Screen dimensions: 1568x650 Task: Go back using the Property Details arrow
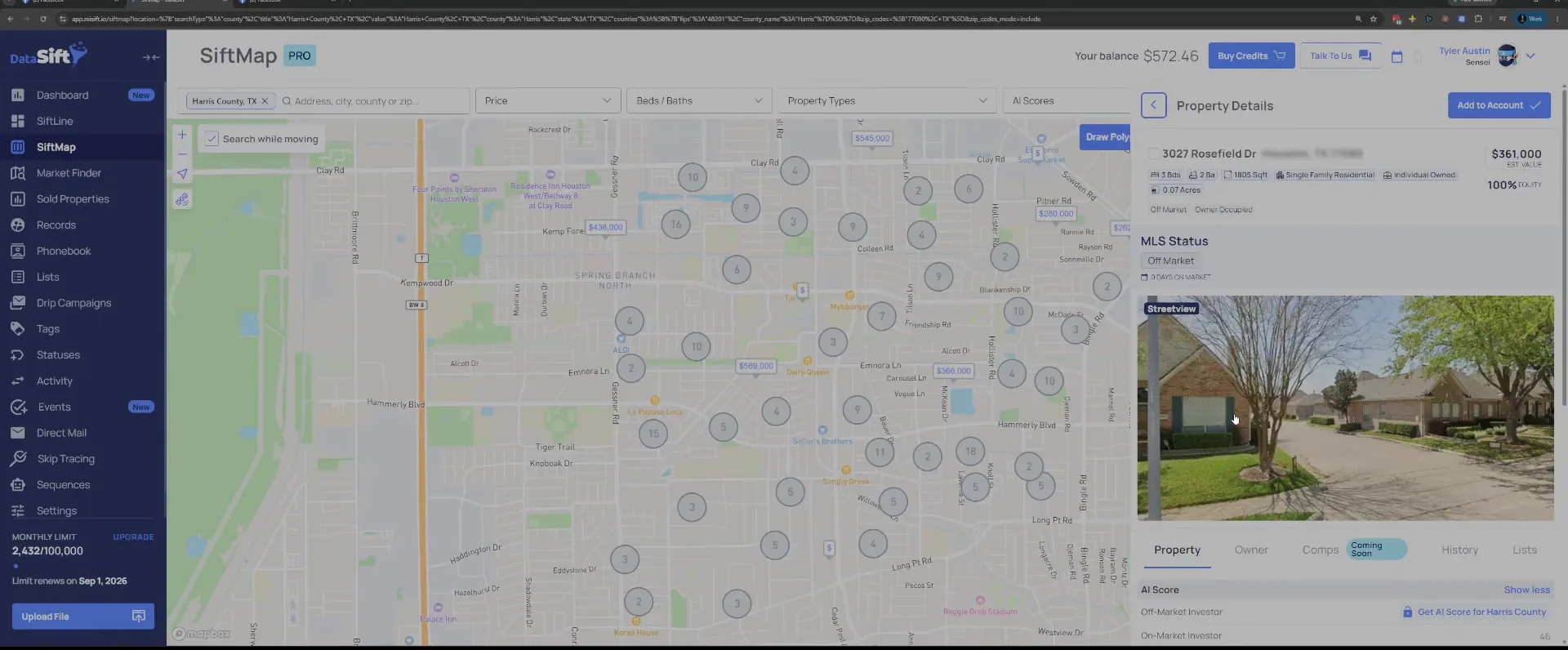[1153, 105]
